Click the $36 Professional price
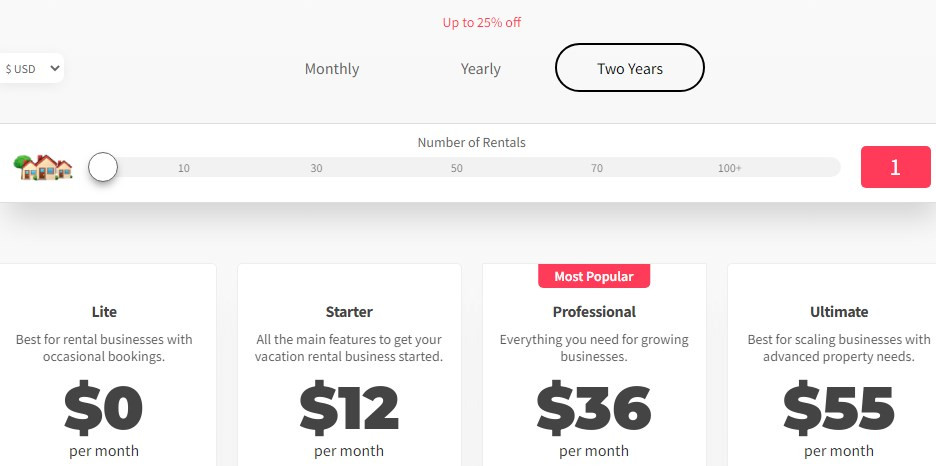 [594, 407]
